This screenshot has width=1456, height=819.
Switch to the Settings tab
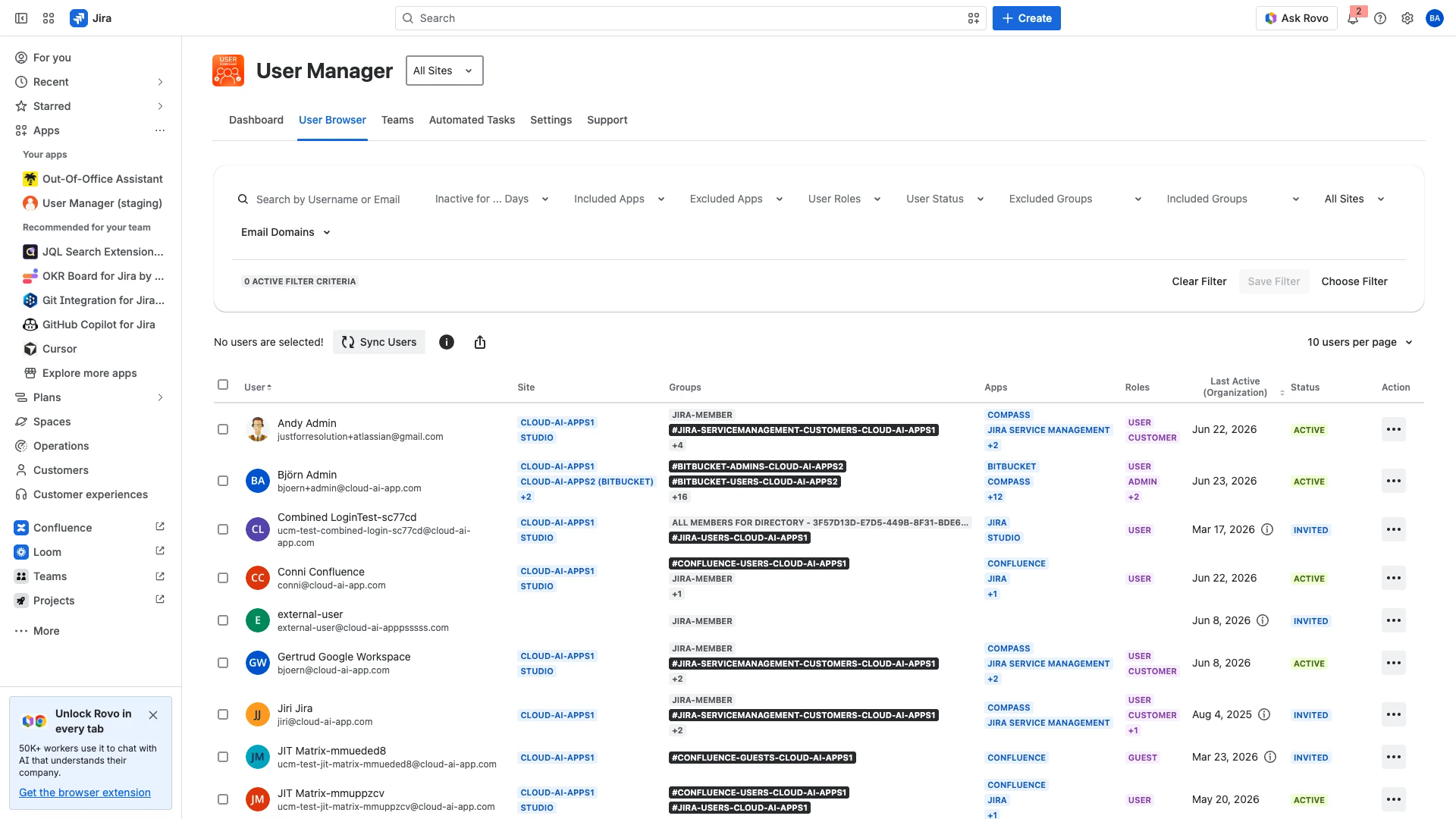tap(551, 120)
